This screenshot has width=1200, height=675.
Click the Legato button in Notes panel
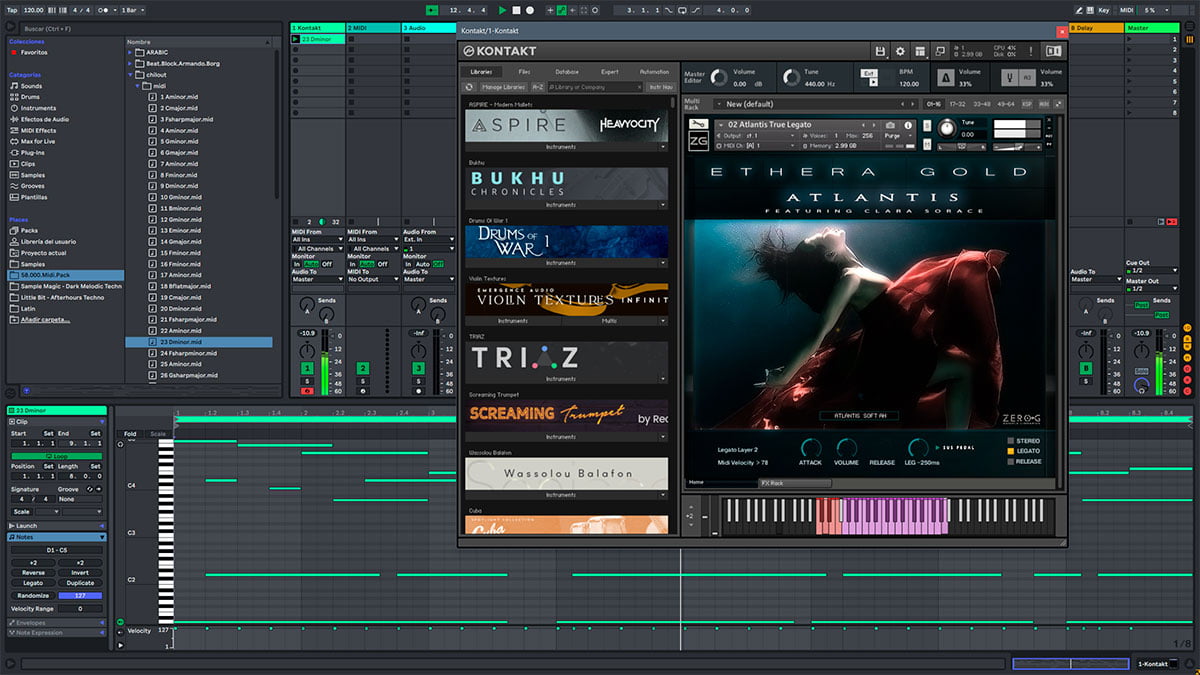[x=32, y=583]
